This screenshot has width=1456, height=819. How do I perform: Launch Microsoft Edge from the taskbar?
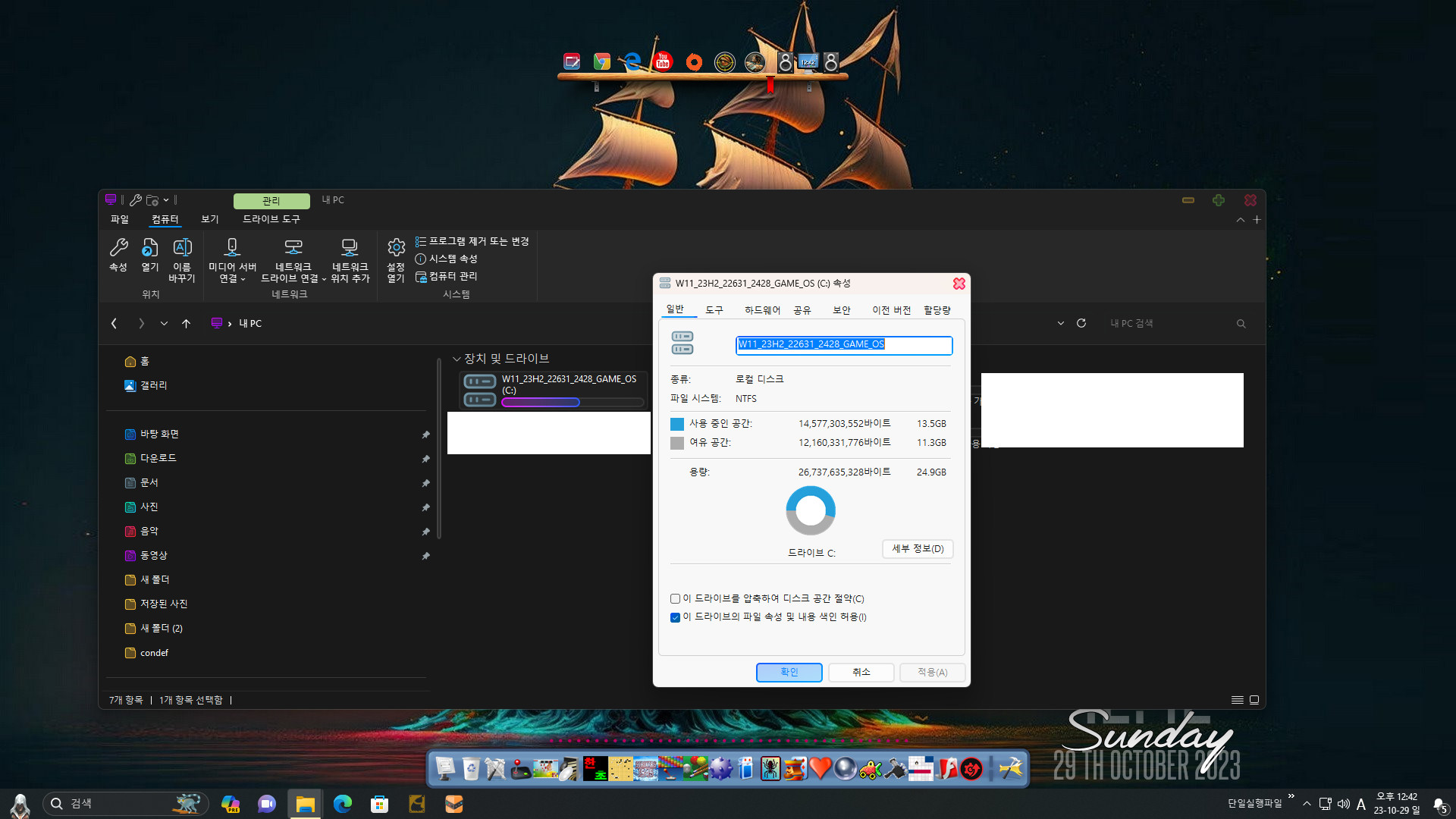[343, 804]
